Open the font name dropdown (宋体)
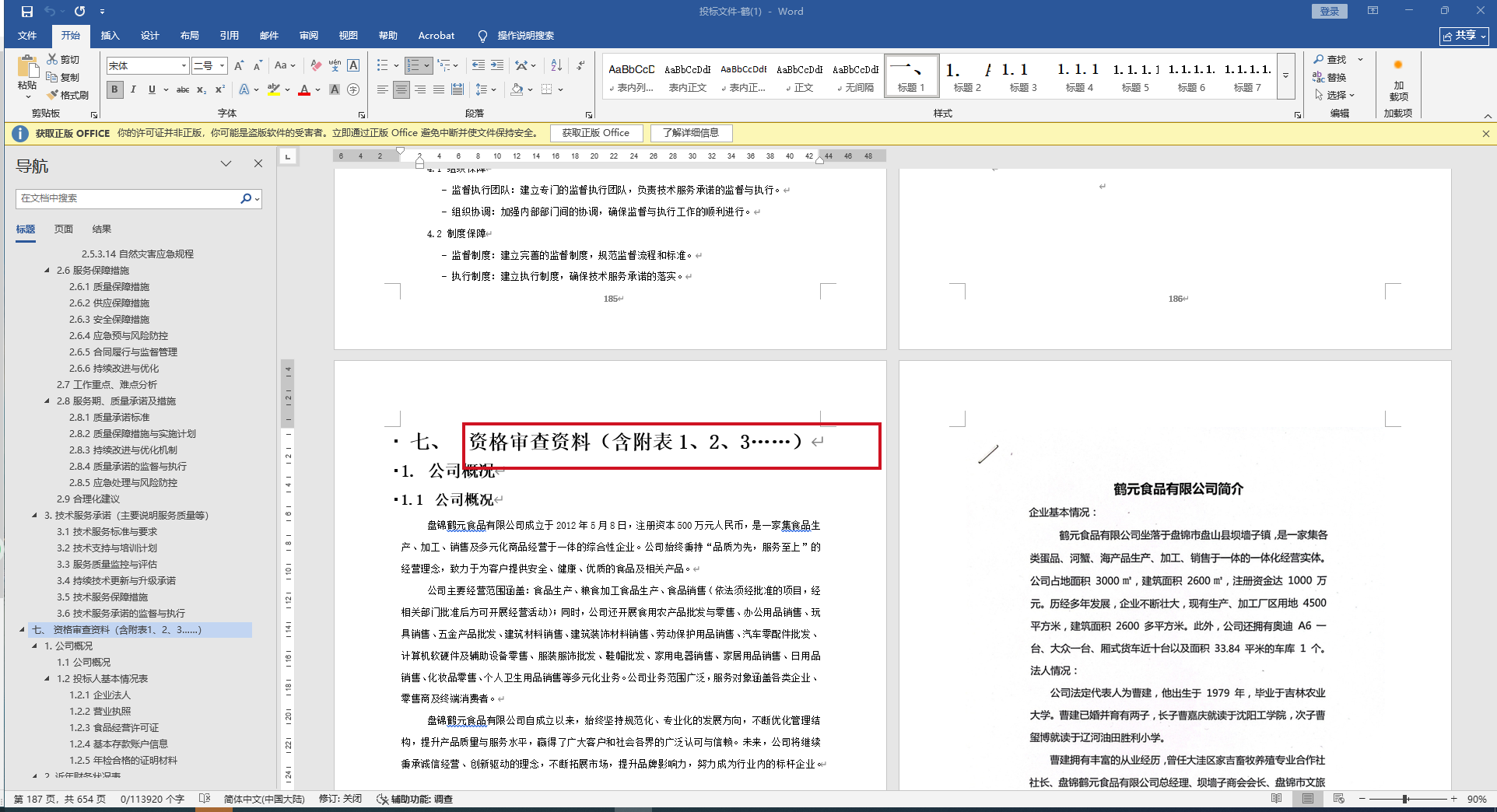1497x812 pixels. 184,66
